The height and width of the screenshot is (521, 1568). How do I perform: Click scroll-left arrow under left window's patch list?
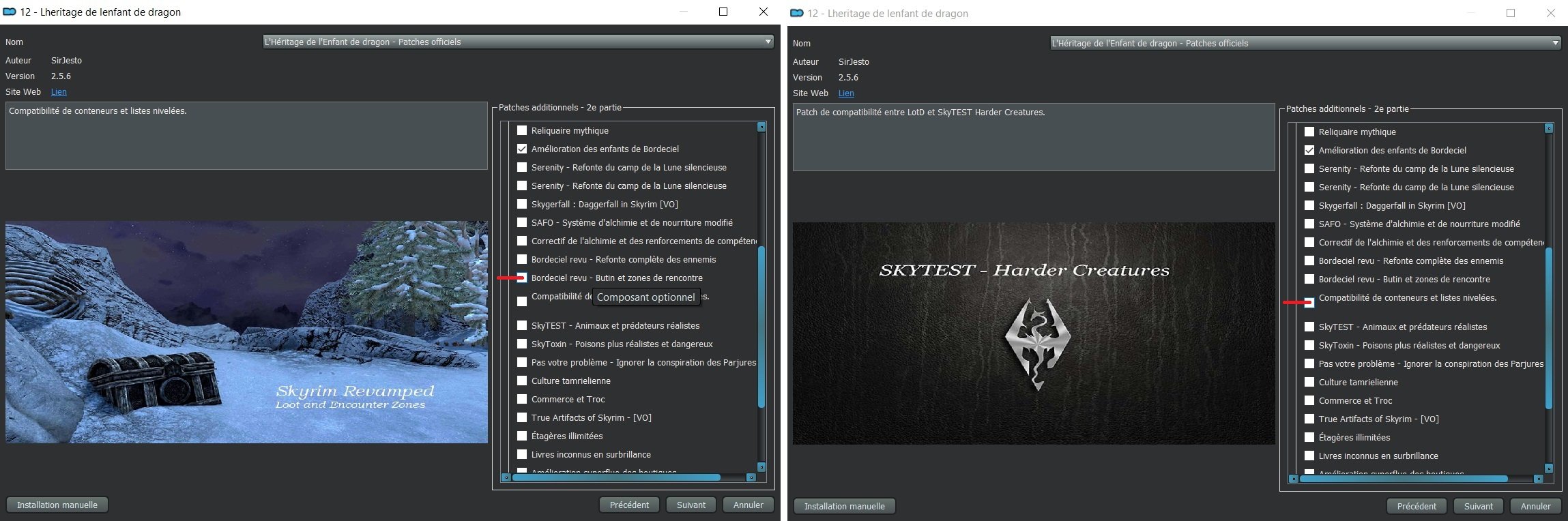506,477
